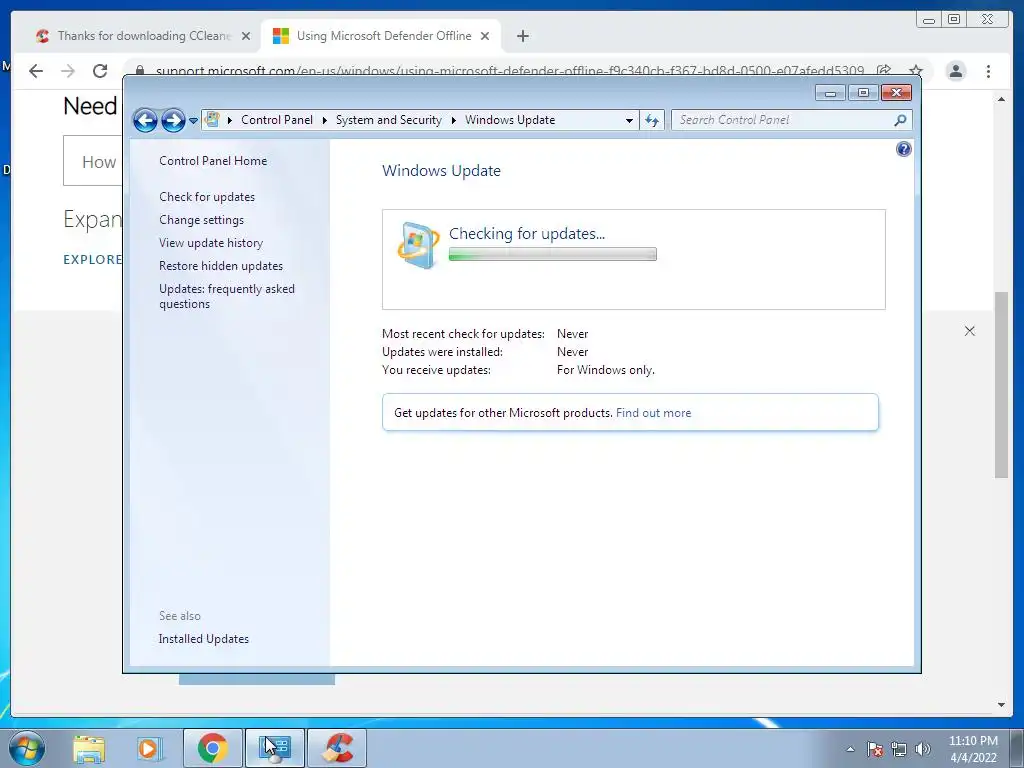Click the Windows Update shield icon
Screen dimensions: 1024x768
coord(417,246)
